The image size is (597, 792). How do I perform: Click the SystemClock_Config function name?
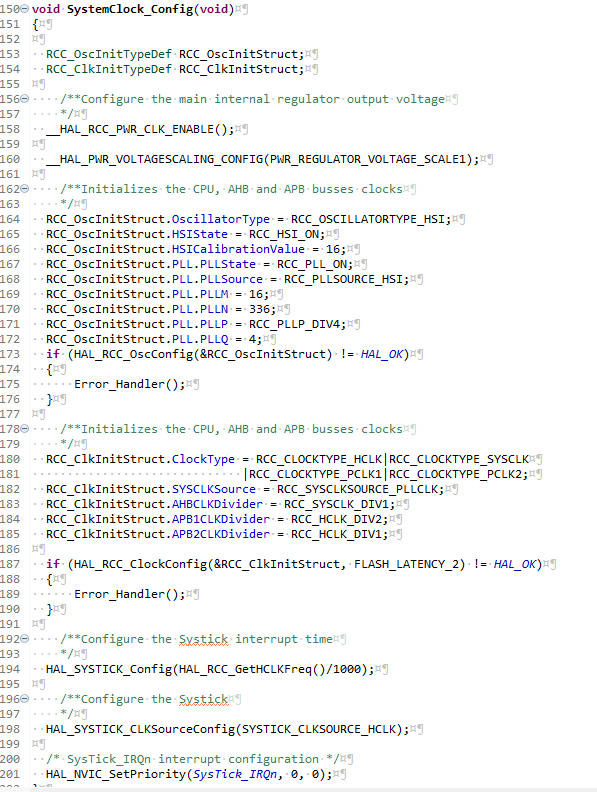[130, 10]
